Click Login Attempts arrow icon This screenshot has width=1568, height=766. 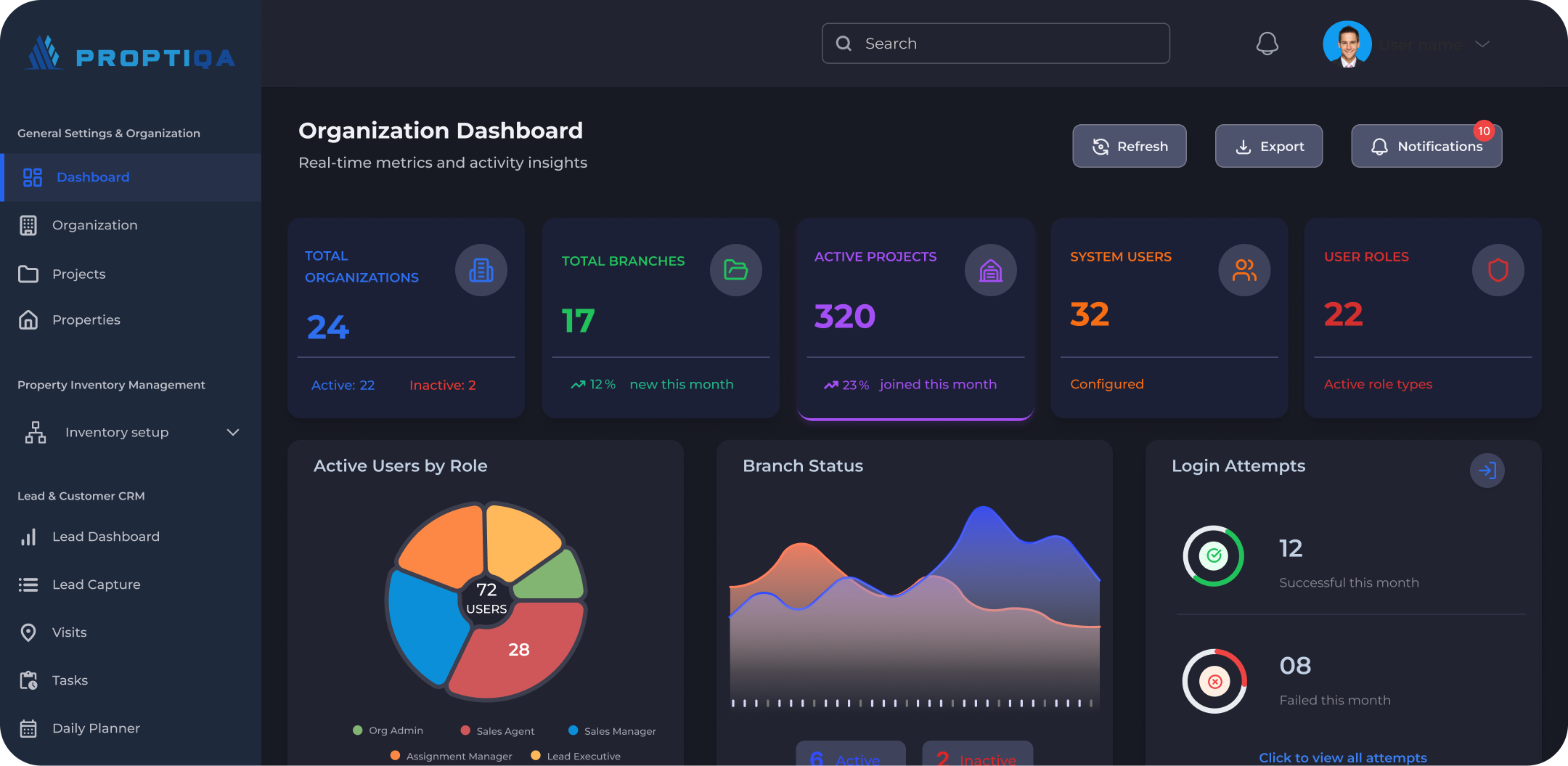point(1487,470)
